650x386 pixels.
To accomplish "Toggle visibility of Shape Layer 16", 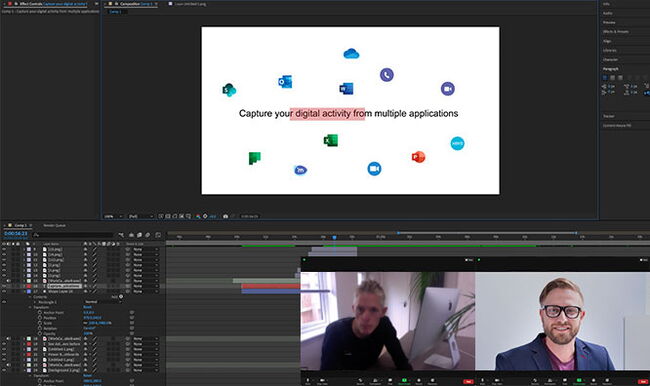I will pyautogui.click(x=4, y=291).
